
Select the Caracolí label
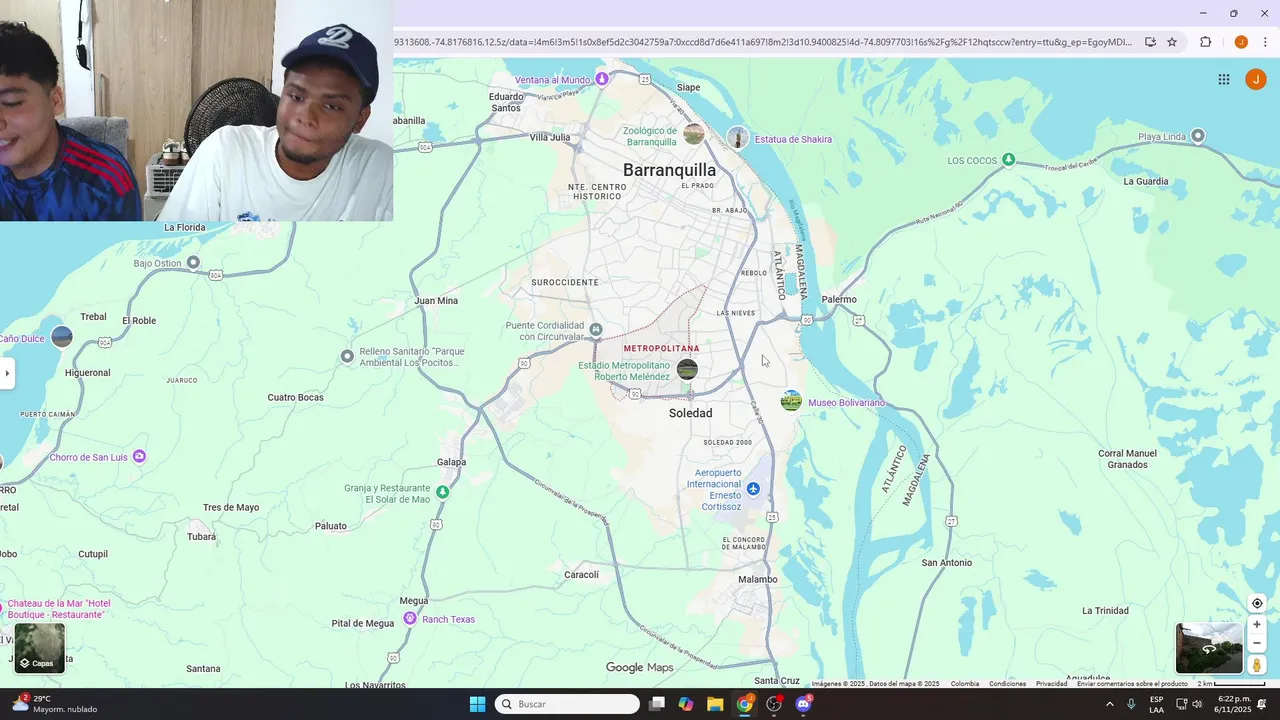pos(581,575)
